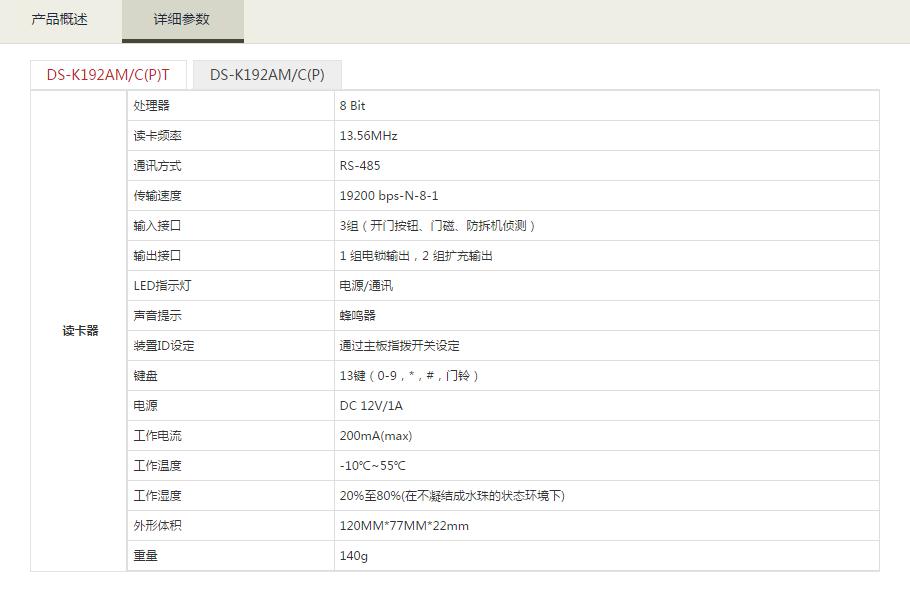The height and width of the screenshot is (610, 910).
Task: Click the LED指示灯 row label
Action: point(162,286)
